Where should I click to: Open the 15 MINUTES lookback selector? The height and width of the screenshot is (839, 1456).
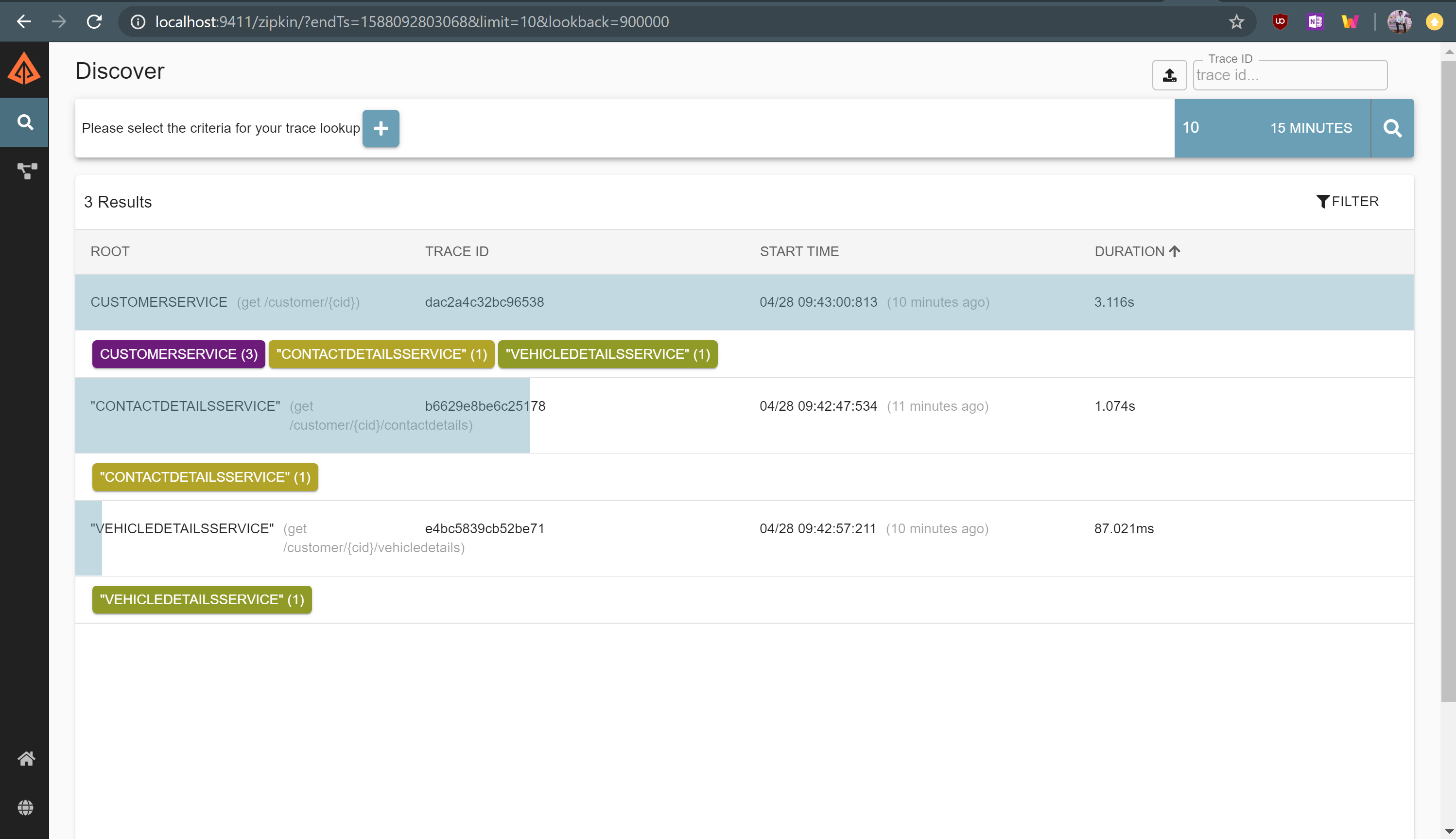pos(1311,128)
